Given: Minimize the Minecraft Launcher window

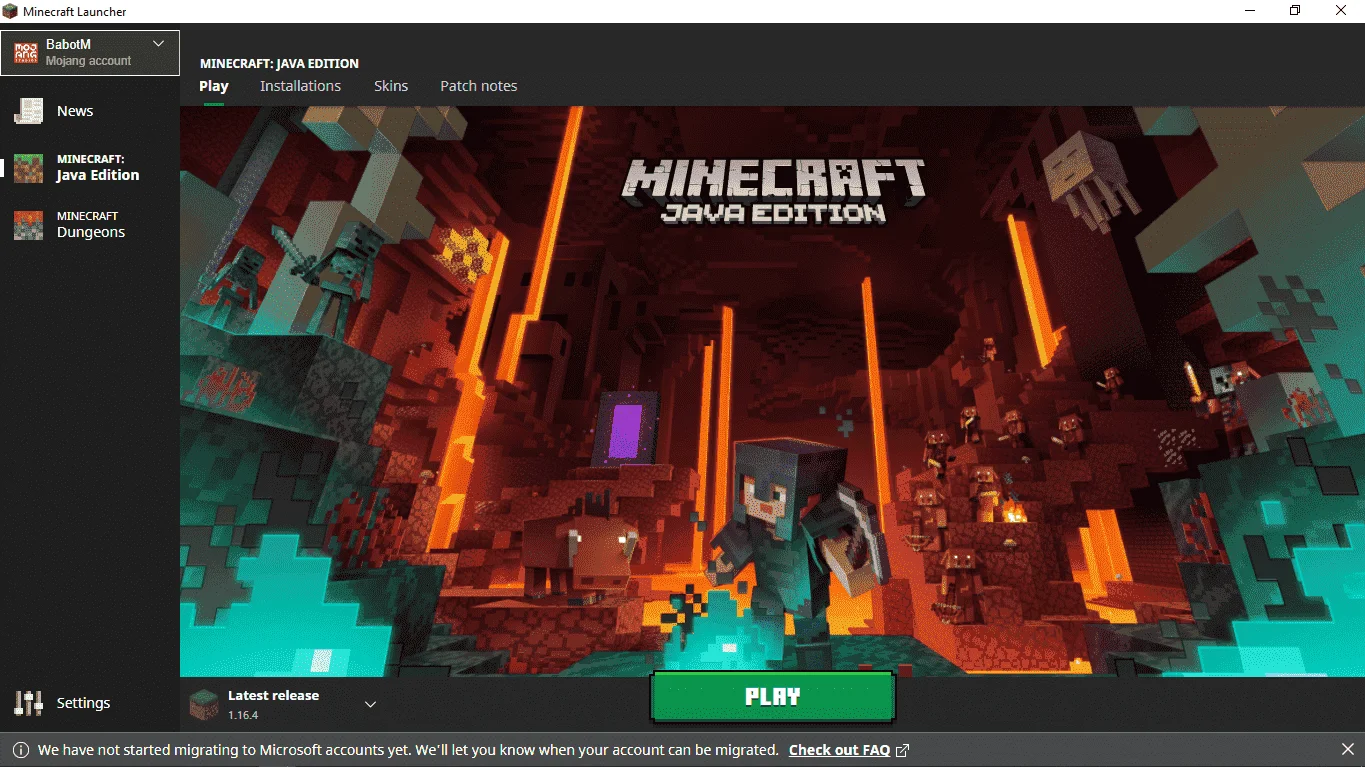Looking at the screenshot, I should click(x=1249, y=11).
